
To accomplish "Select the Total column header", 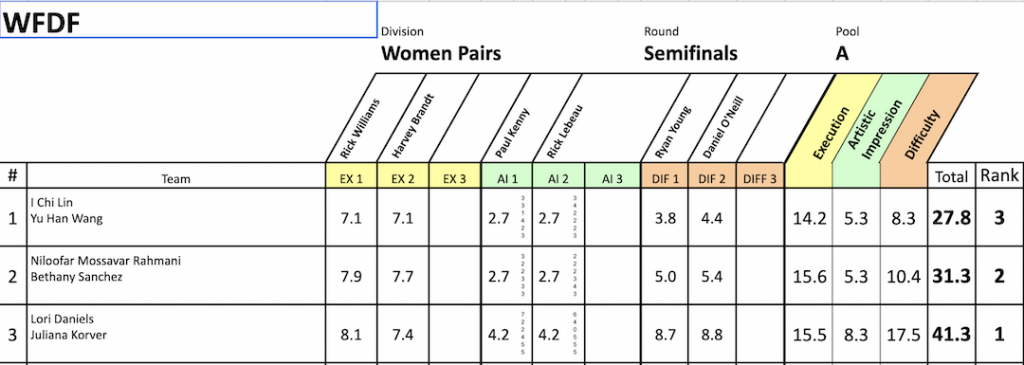I will (952, 176).
